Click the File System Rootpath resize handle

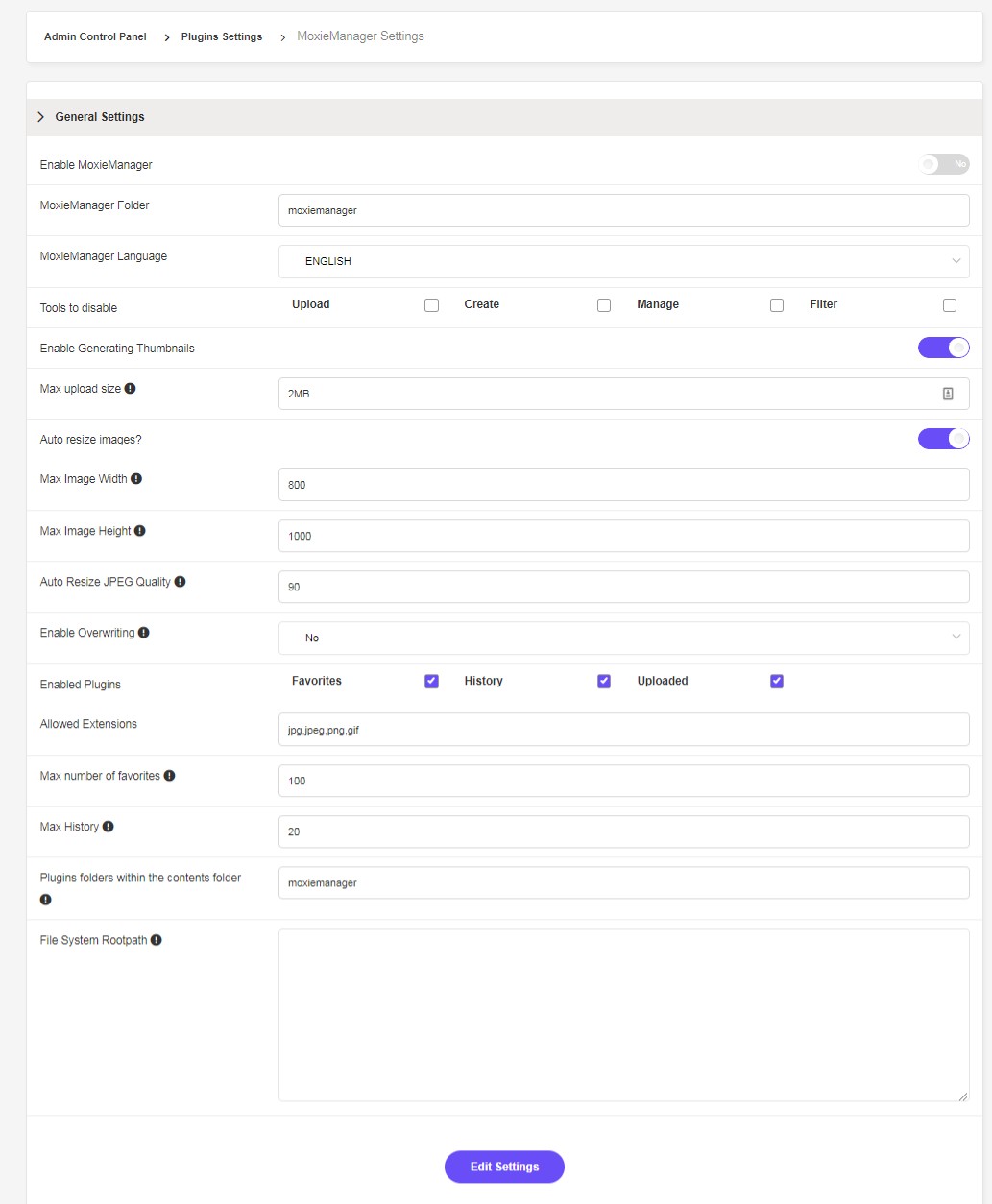(962, 1096)
